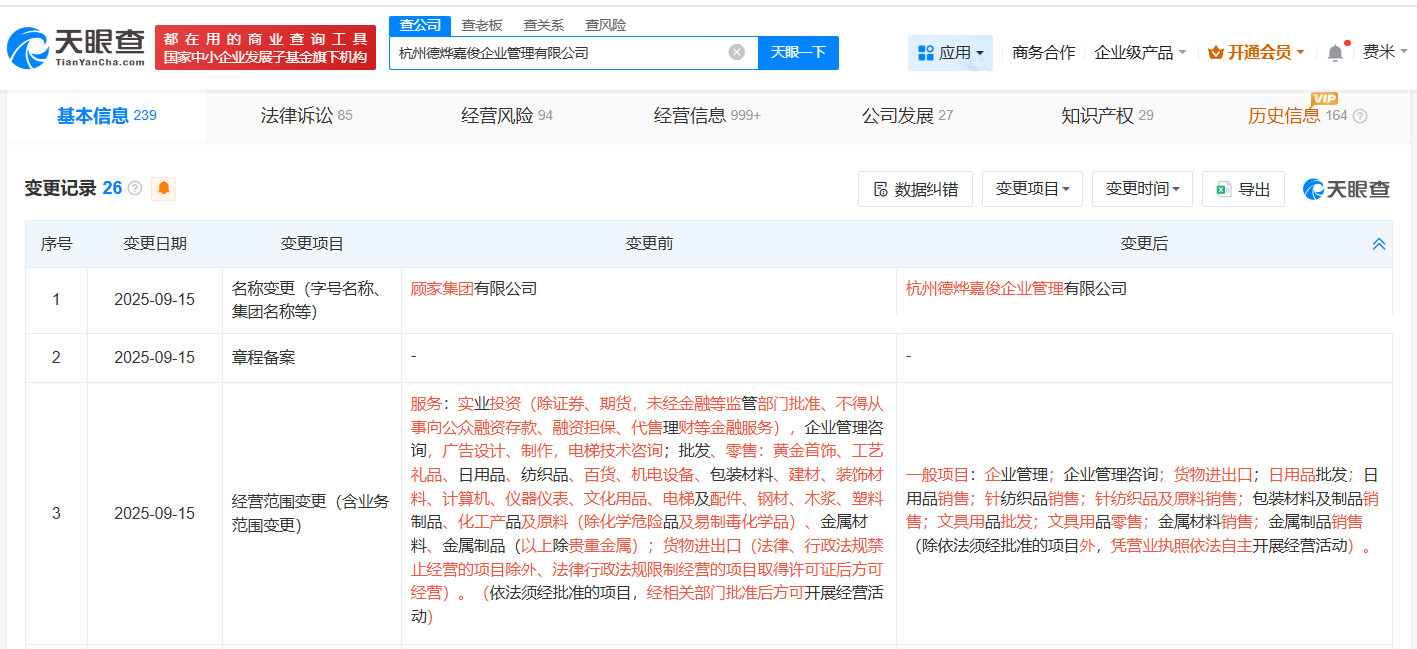The height and width of the screenshot is (649, 1417).
Task: Click the grid icon on the 应用 button
Action: (926, 52)
